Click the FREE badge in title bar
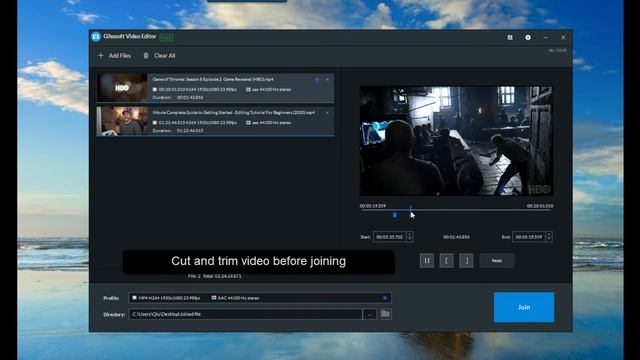The width and height of the screenshot is (640, 360). point(167,37)
